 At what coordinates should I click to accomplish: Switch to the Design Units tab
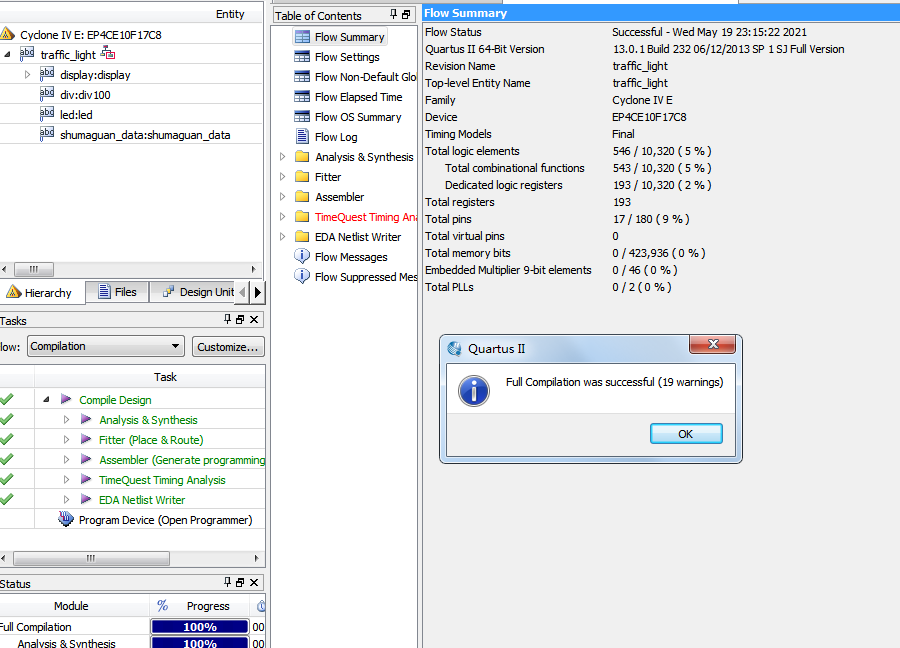(193, 292)
